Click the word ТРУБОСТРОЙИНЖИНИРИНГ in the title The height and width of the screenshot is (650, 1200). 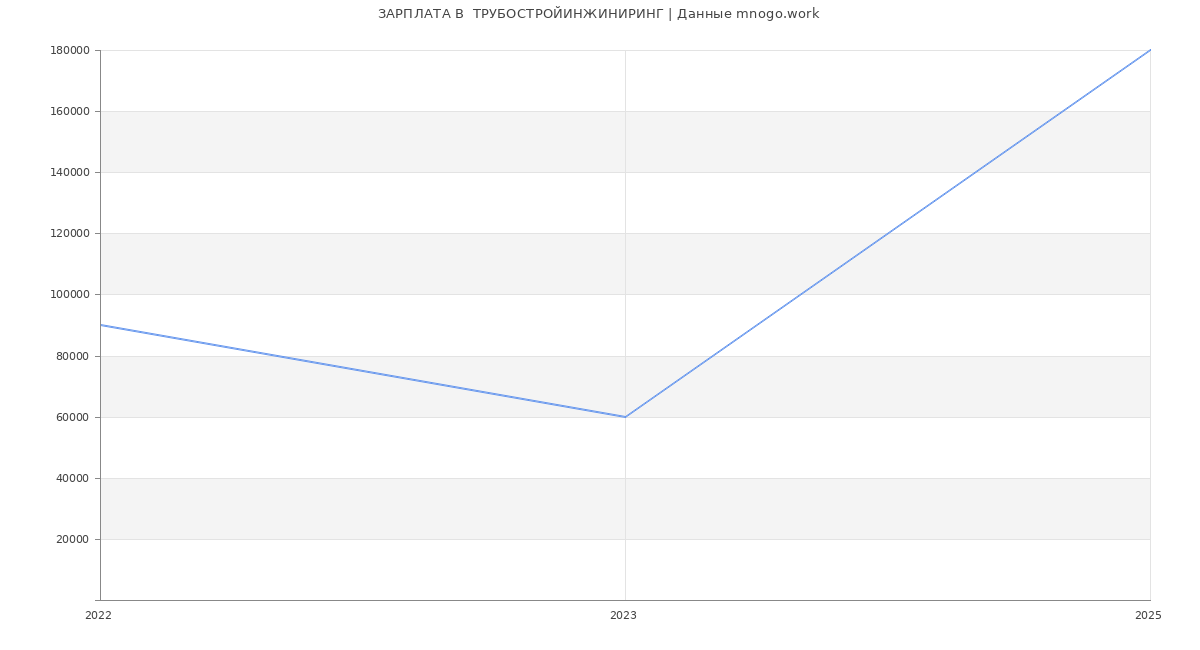coord(568,14)
